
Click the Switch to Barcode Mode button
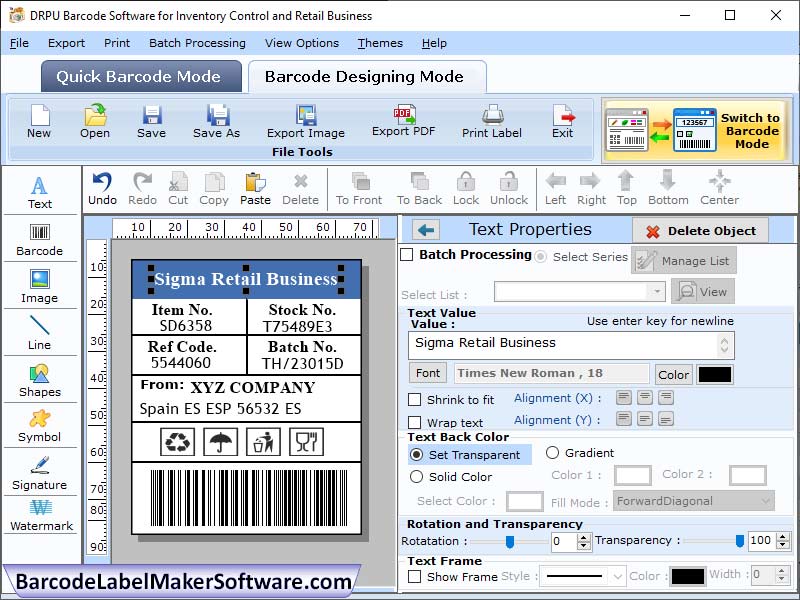(697, 131)
